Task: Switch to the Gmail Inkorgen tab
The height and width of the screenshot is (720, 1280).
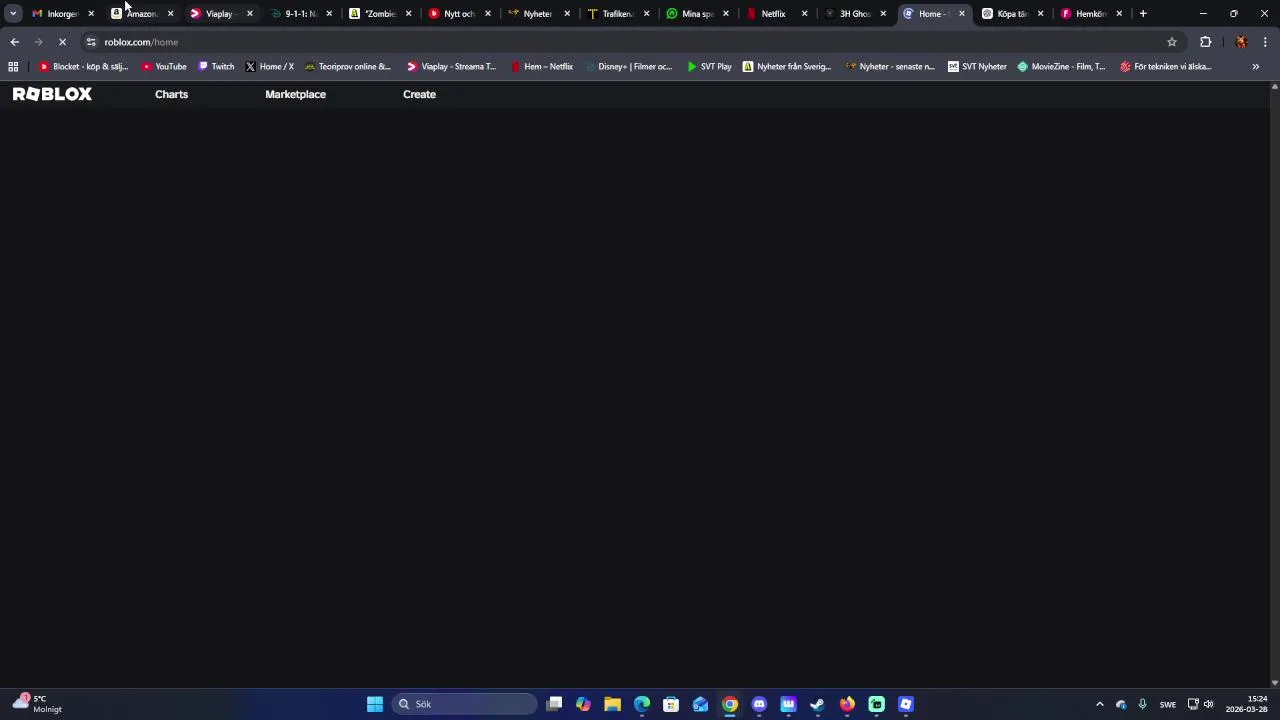Action: point(63,14)
